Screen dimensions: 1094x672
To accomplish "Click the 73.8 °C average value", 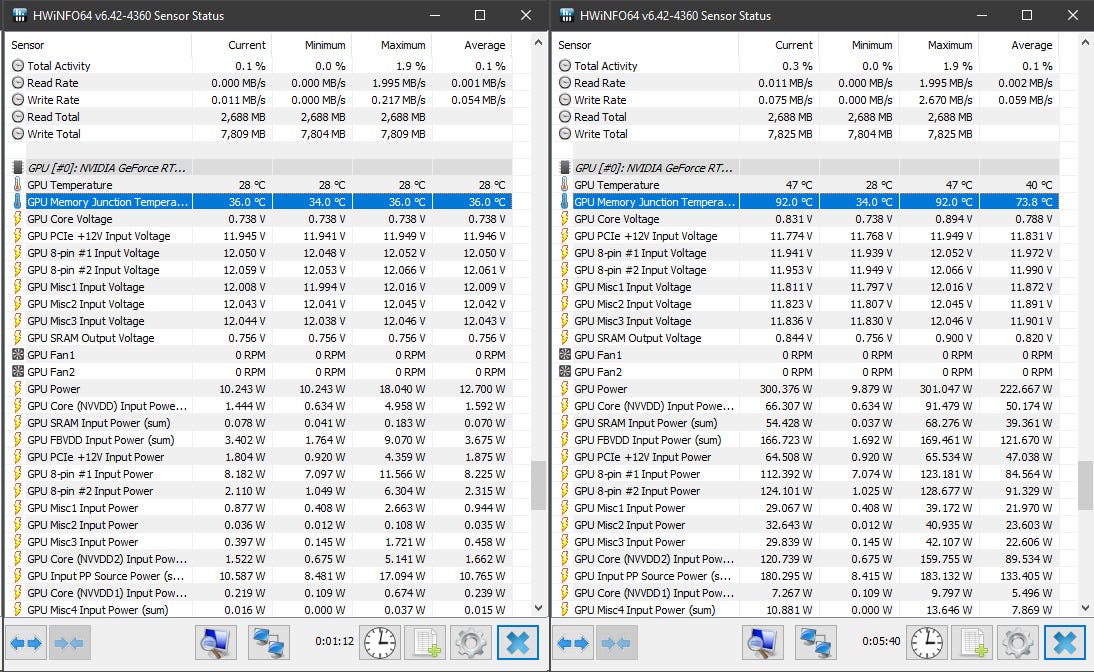I will click(1034, 202).
